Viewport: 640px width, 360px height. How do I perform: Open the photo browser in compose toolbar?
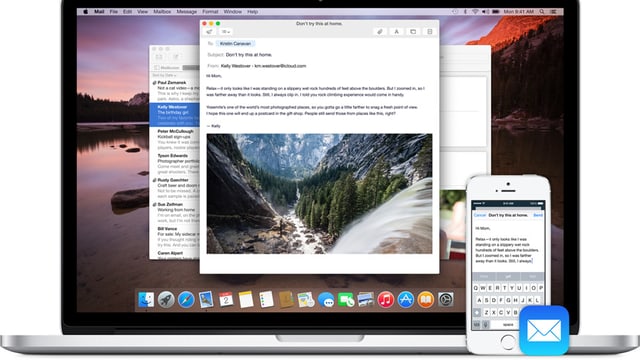point(413,31)
